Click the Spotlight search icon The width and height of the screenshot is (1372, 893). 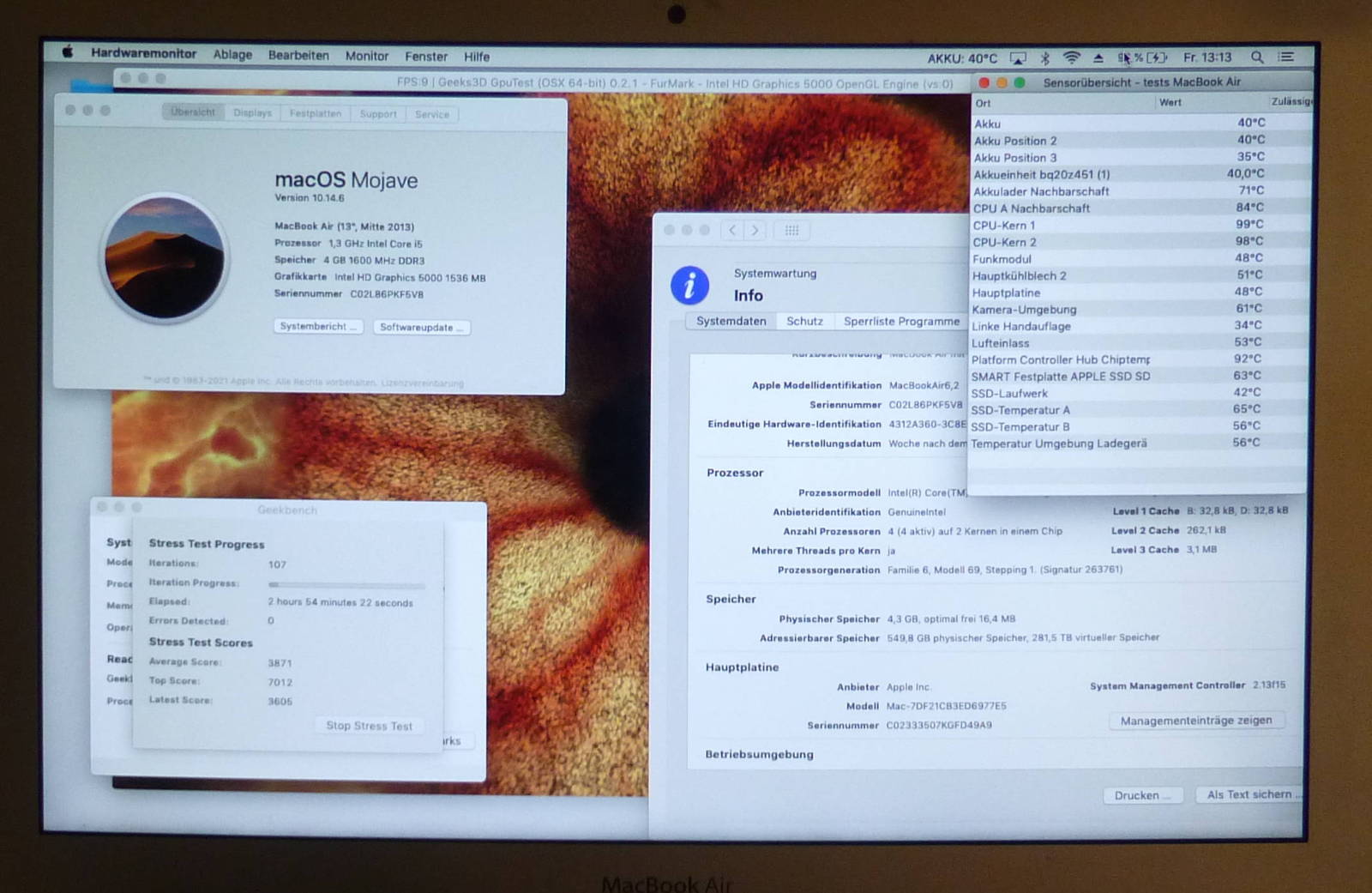tap(1257, 57)
